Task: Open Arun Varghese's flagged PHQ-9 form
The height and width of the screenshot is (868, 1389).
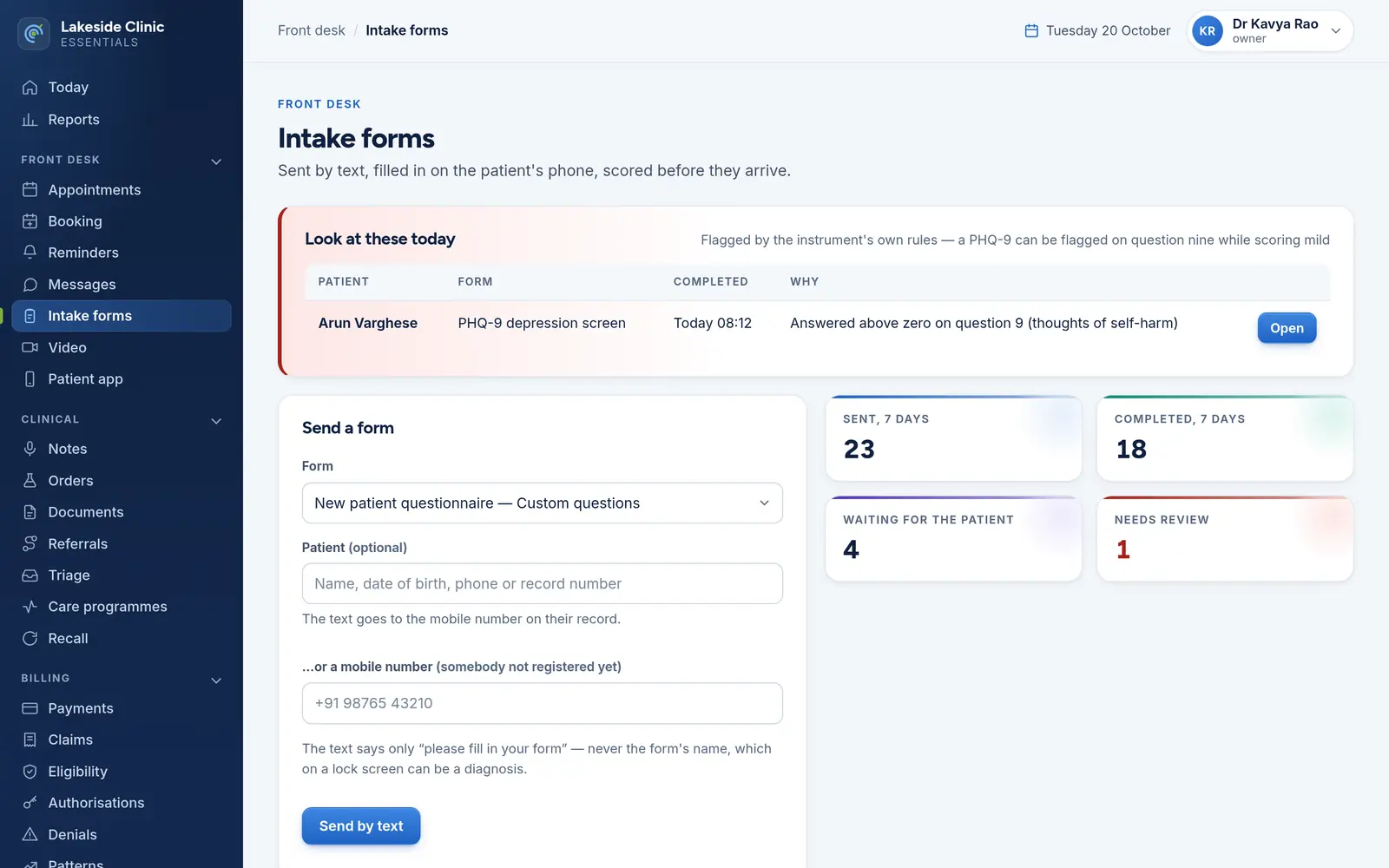Action: [1287, 328]
